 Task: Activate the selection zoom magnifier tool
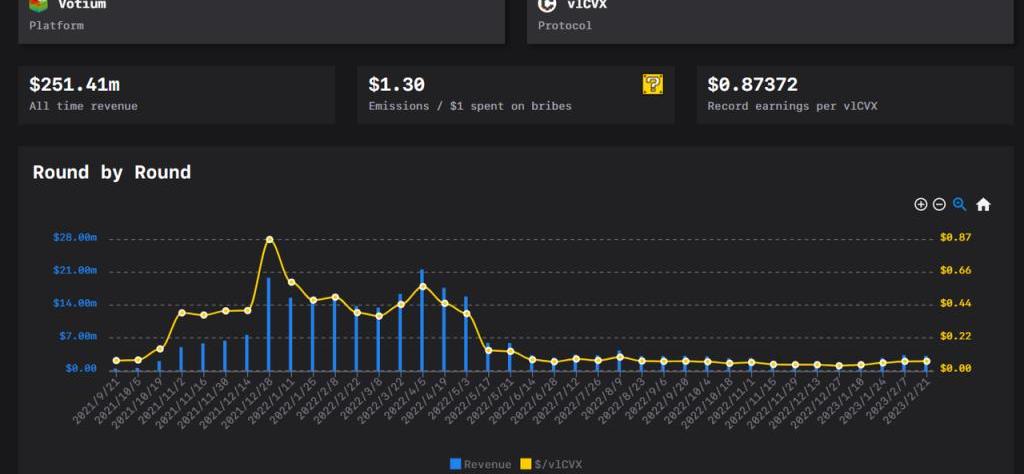tap(960, 204)
